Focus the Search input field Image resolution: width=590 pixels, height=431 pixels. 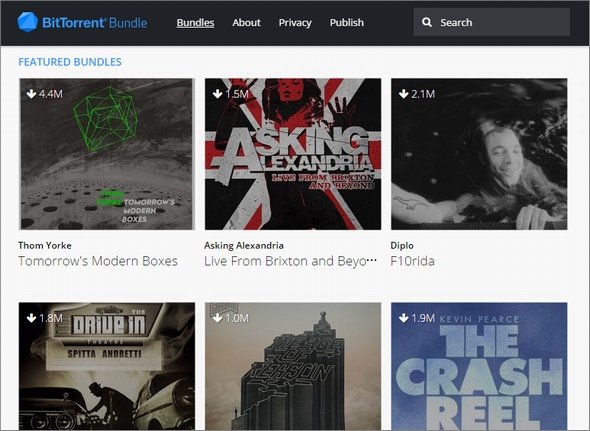click(x=491, y=22)
